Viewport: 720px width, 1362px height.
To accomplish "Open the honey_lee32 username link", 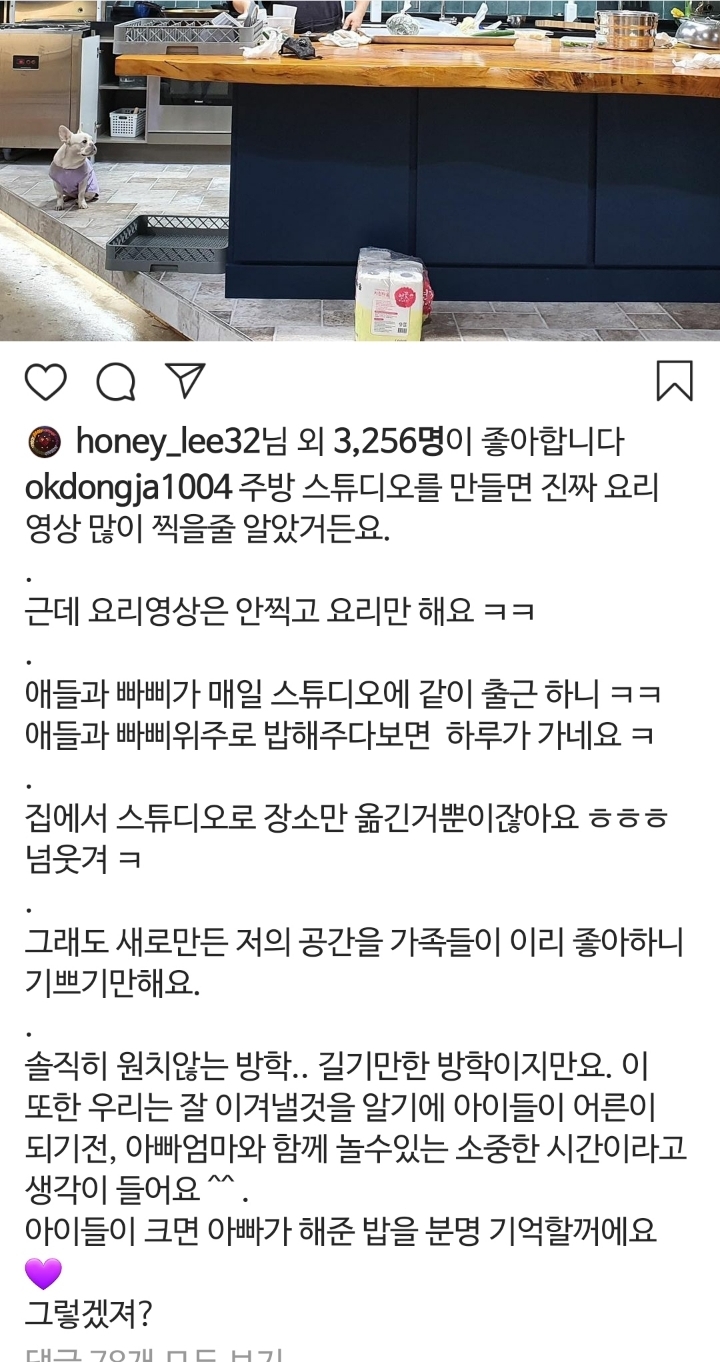I will click(167, 441).
